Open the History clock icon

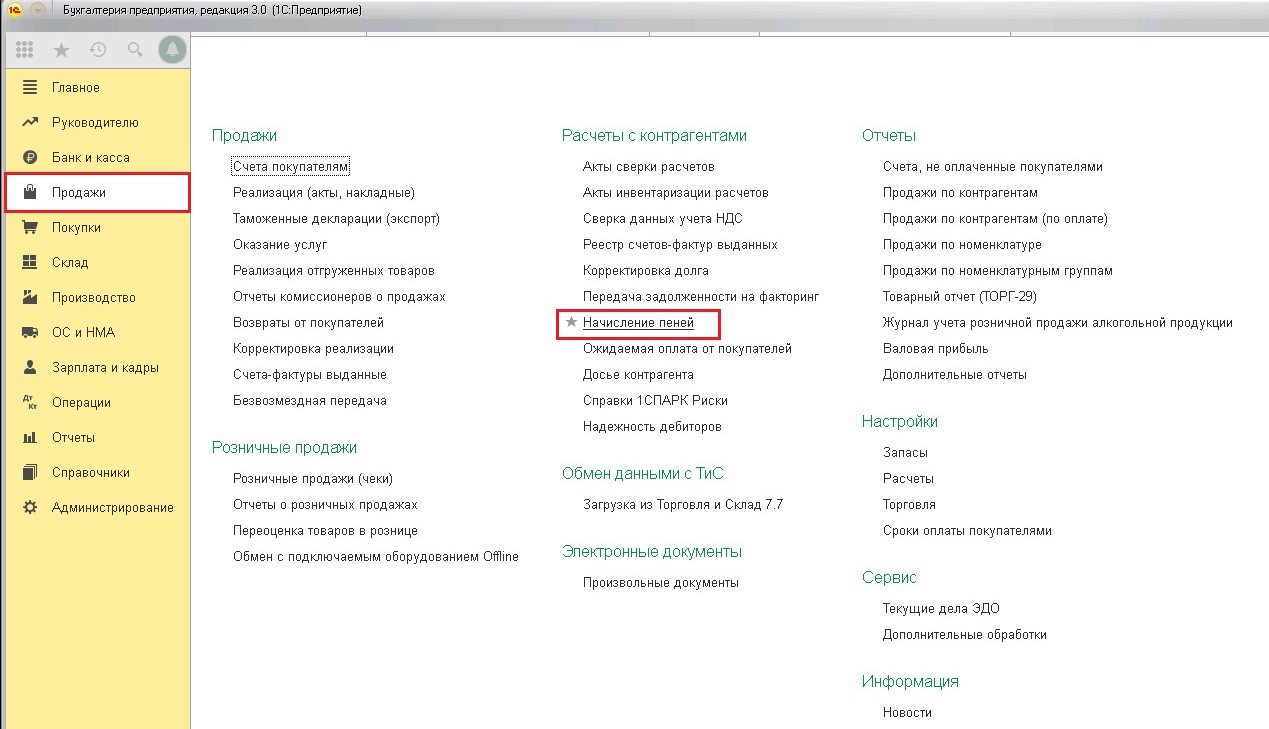coord(98,49)
